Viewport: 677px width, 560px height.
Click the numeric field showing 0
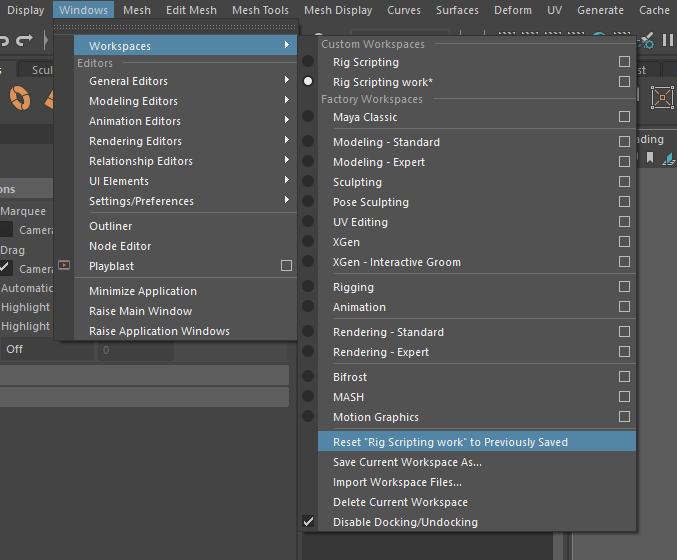pyautogui.click(x=136, y=350)
